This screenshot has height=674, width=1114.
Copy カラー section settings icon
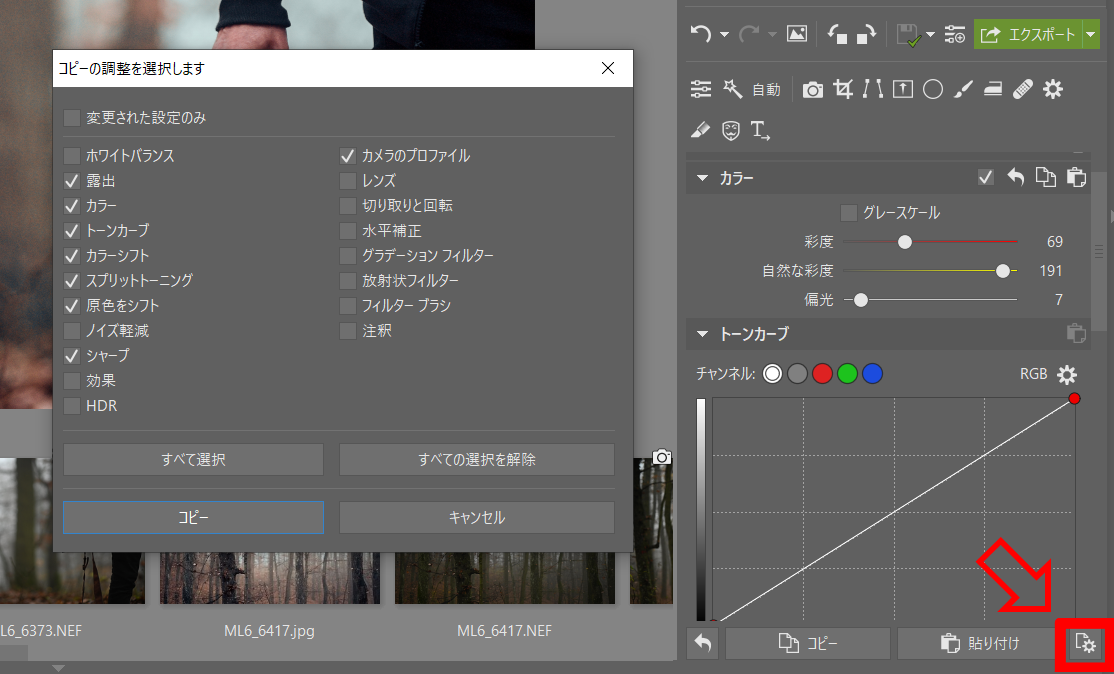[1046, 178]
